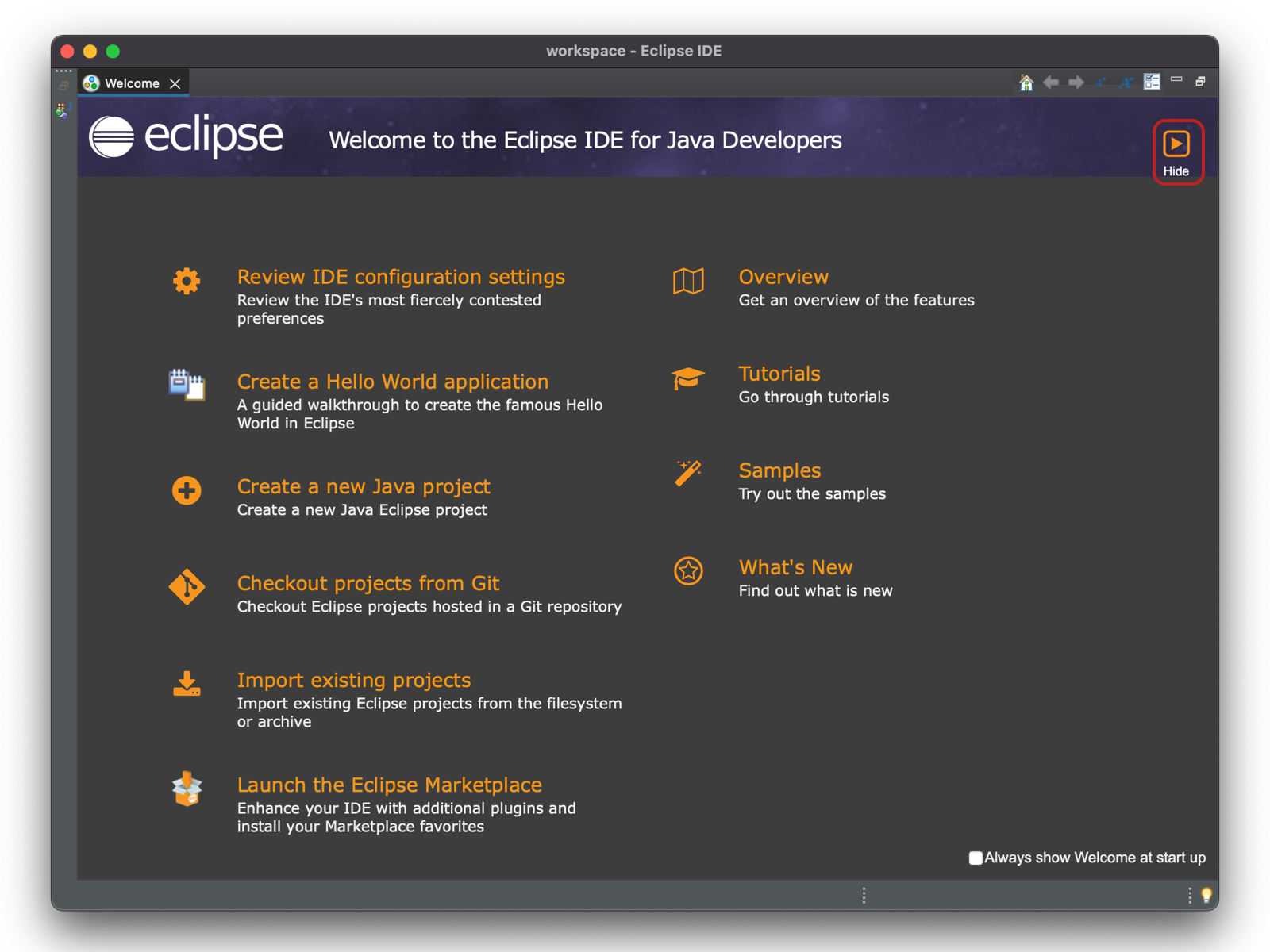
Task: Open the What's New link
Action: coord(795,567)
